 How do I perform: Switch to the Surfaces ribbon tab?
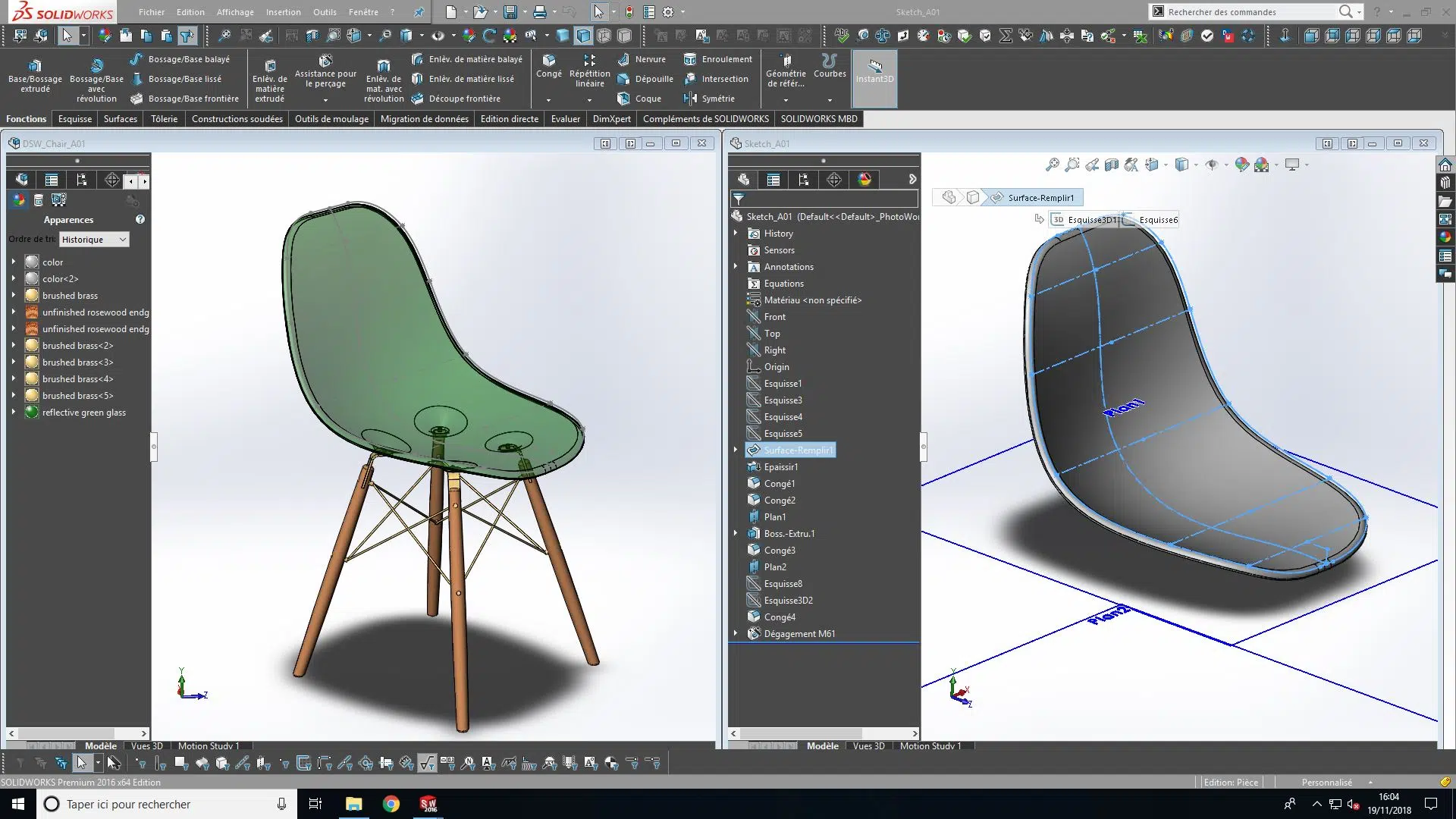pyautogui.click(x=120, y=119)
